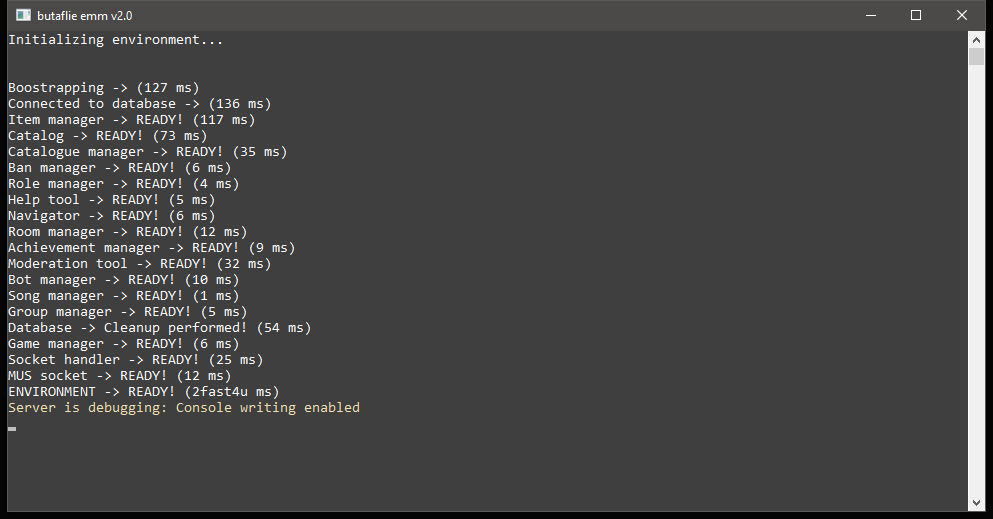
Task: Click the 'Achievement manager -> READY!' line
Action: click(151, 248)
